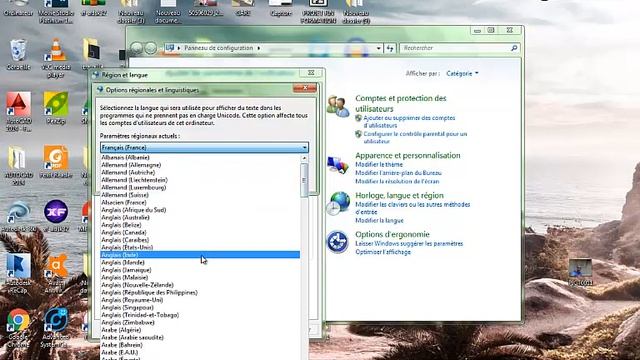Image resolution: width=640 pixels, height=360 pixels.
Task: Click shield icon beside Configurer le contrôle parental
Action: tap(358, 134)
